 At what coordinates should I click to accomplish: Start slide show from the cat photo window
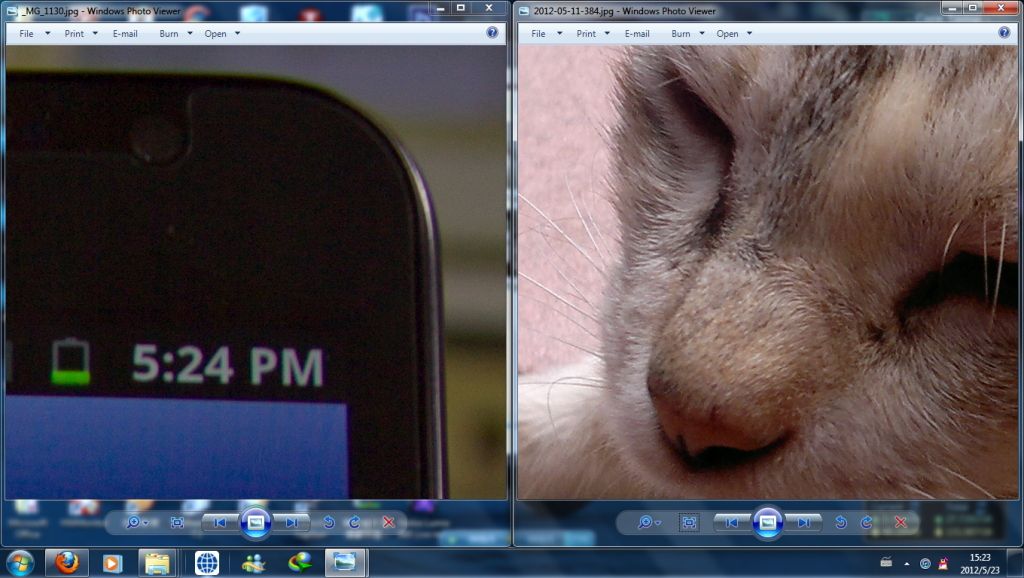coord(767,522)
